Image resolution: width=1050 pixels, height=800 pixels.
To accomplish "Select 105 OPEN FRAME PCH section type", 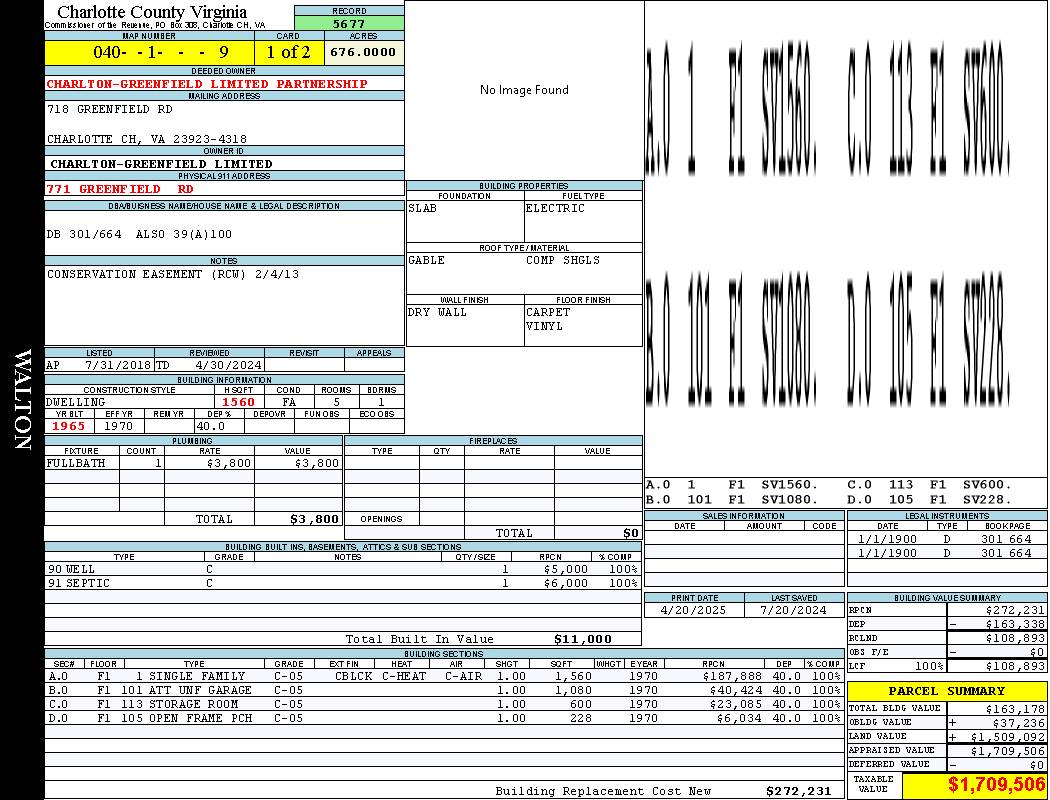I will [x=187, y=718].
